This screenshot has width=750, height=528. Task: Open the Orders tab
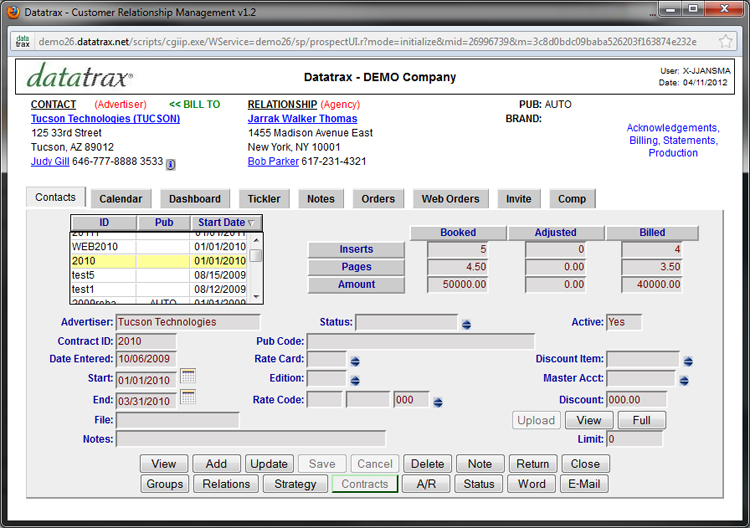(378, 198)
